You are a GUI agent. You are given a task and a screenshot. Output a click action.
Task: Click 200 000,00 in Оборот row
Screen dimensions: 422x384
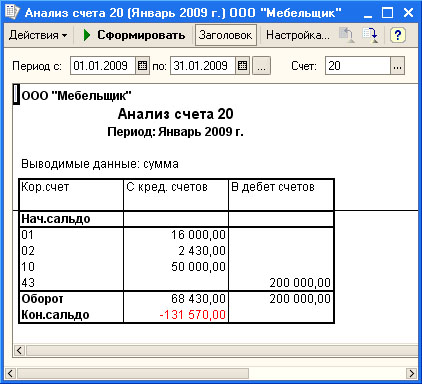(x=300, y=299)
